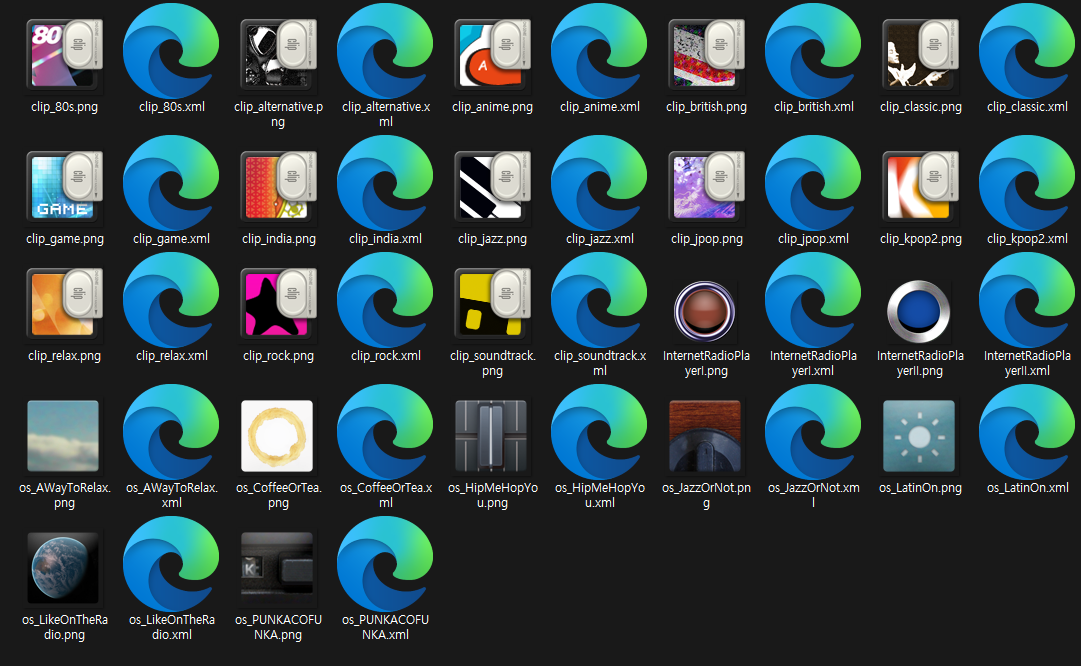Select the clip_anime.png image icon
Image resolution: width=1081 pixels, height=666 pixels.
[492, 54]
